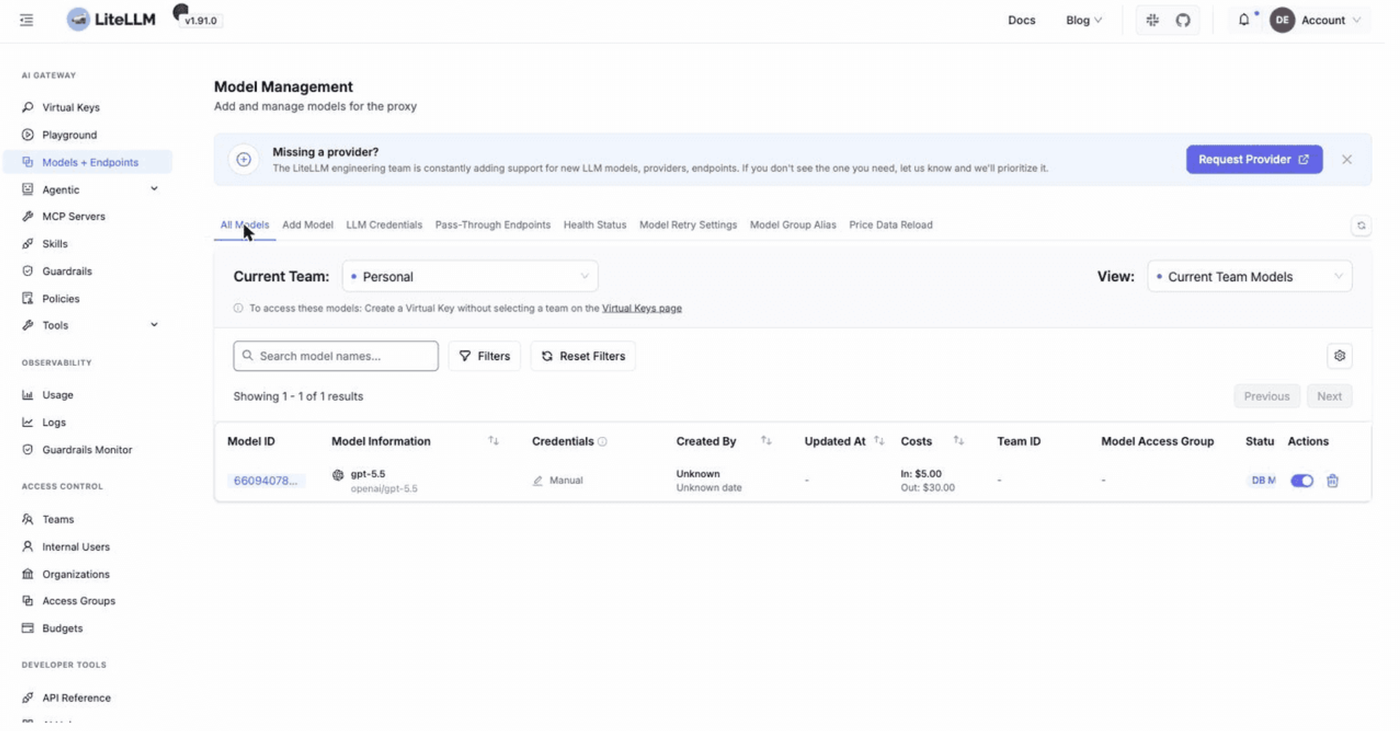
Task: Sort by Costs column
Action: (958, 441)
